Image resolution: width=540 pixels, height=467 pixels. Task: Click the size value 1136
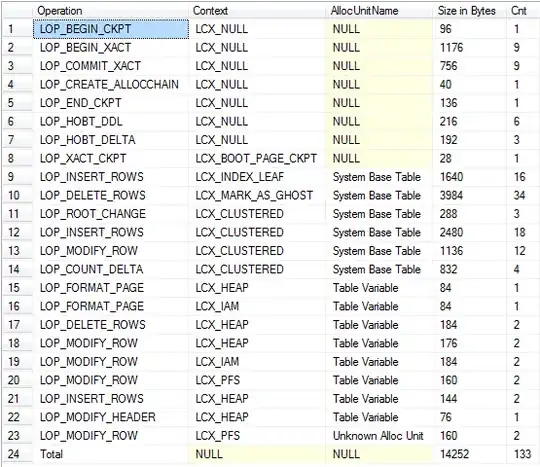[x=451, y=251]
